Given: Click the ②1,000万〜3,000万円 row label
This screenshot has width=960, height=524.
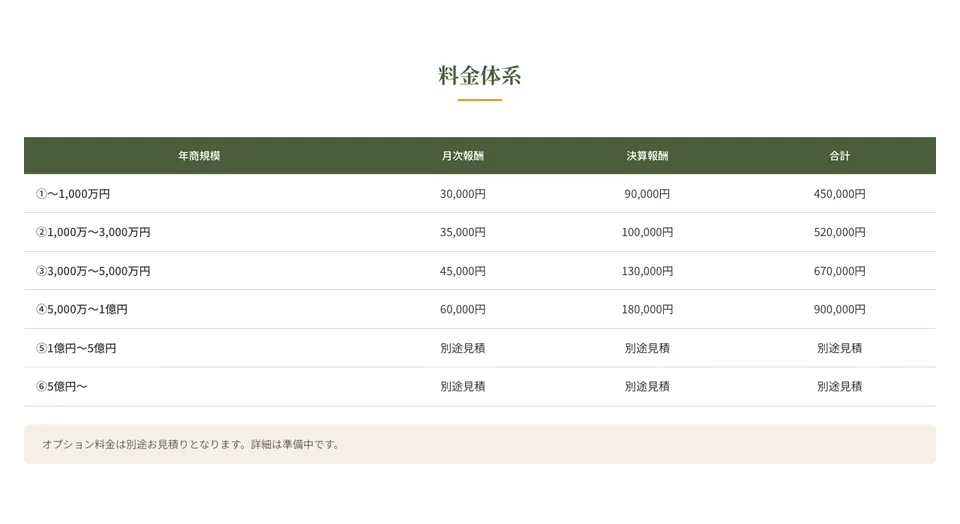Looking at the screenshot, I should (x=93, y=233).
